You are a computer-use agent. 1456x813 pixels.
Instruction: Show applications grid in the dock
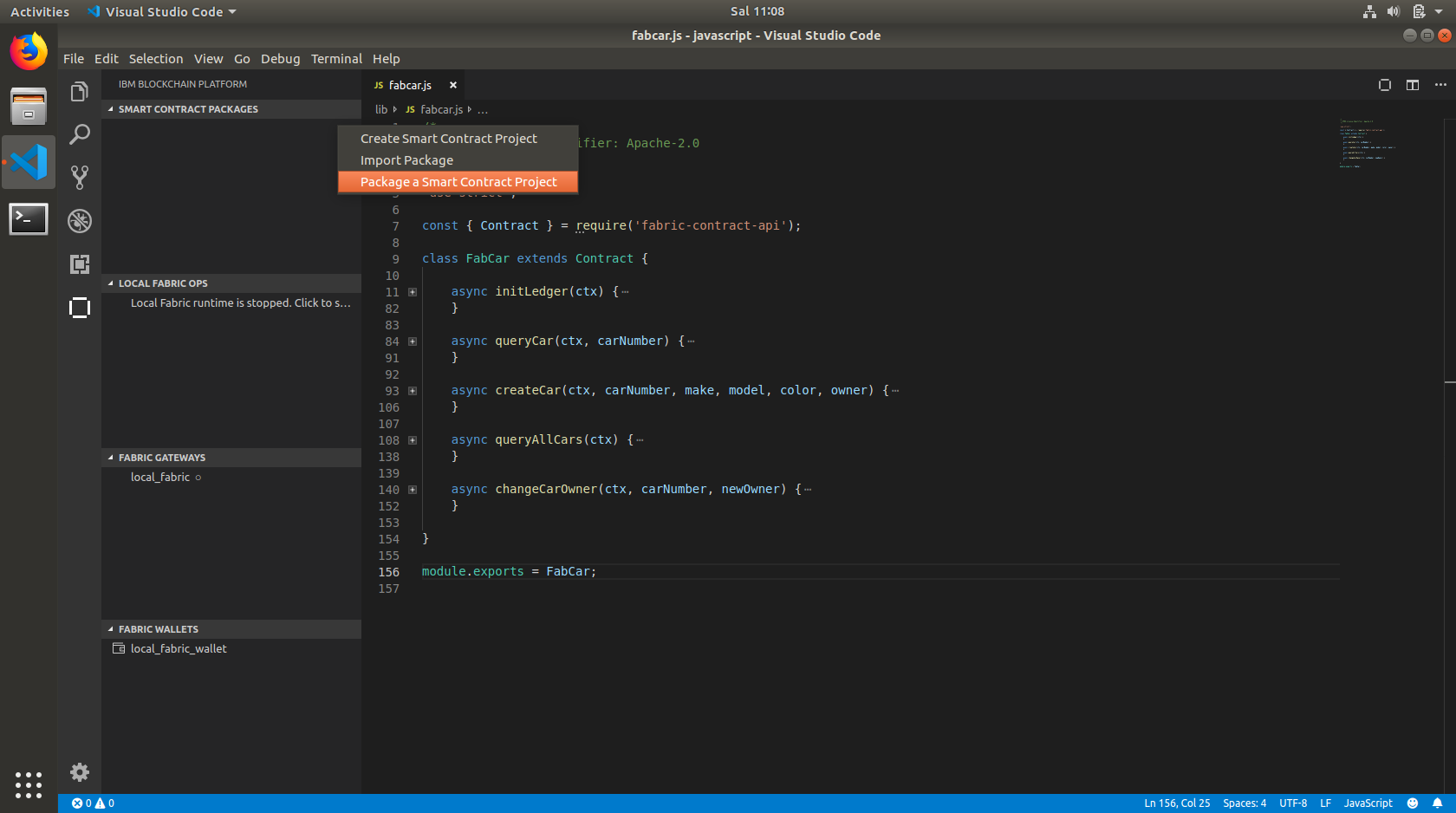(29, 784)
